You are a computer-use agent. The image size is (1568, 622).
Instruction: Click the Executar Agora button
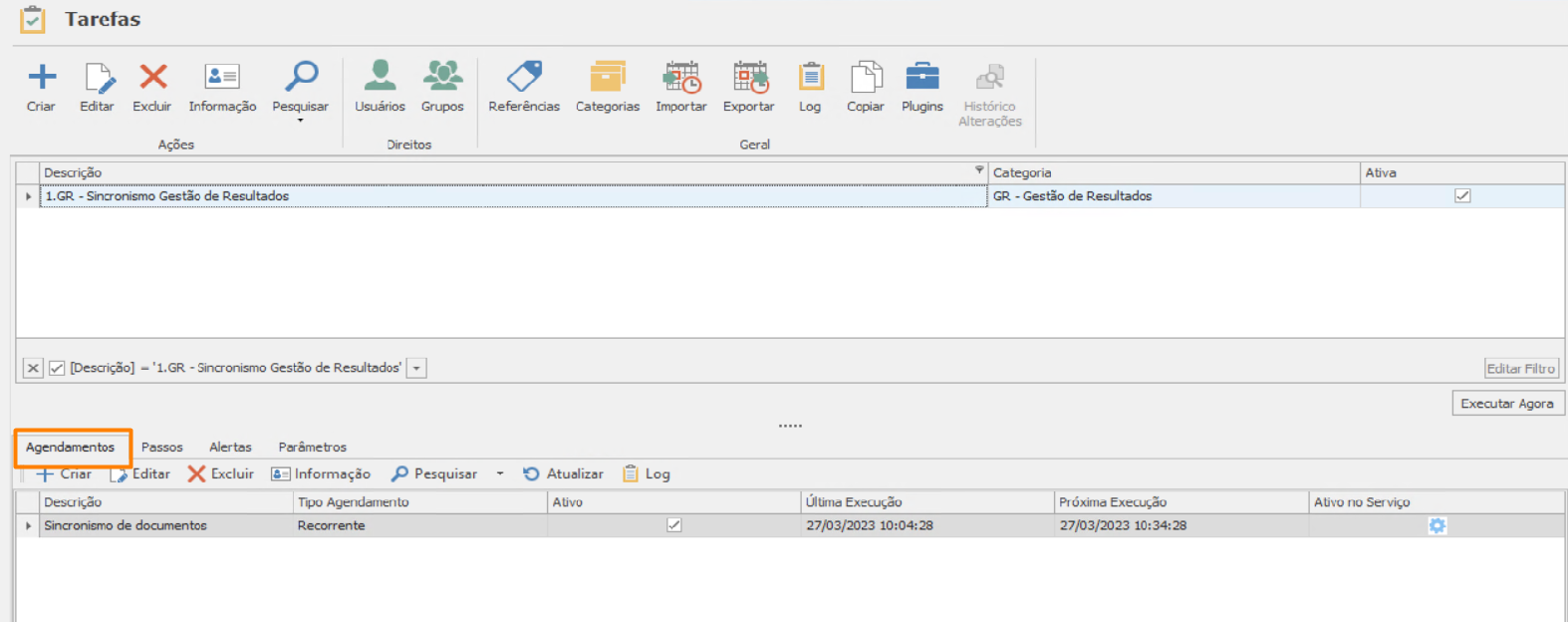pos(1508,404)
